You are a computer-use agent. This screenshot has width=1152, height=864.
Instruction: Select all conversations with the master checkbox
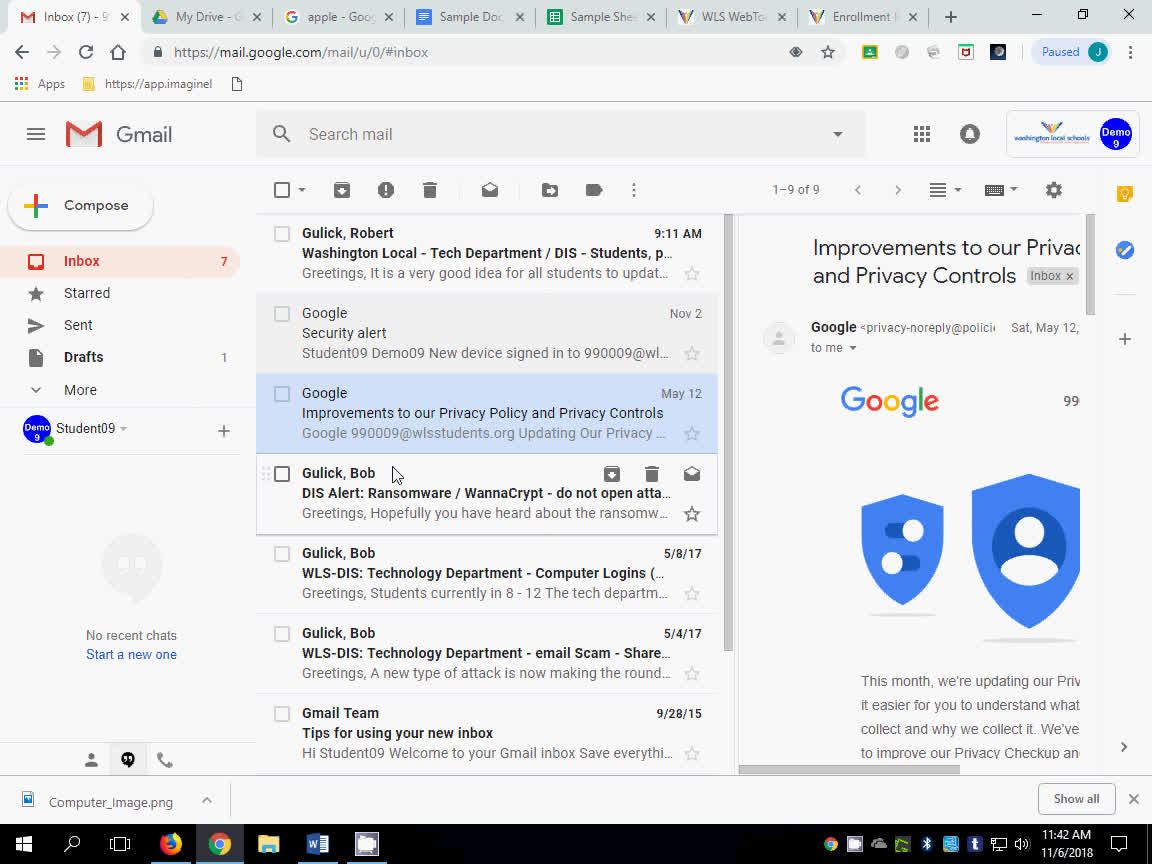click(281, 189)
